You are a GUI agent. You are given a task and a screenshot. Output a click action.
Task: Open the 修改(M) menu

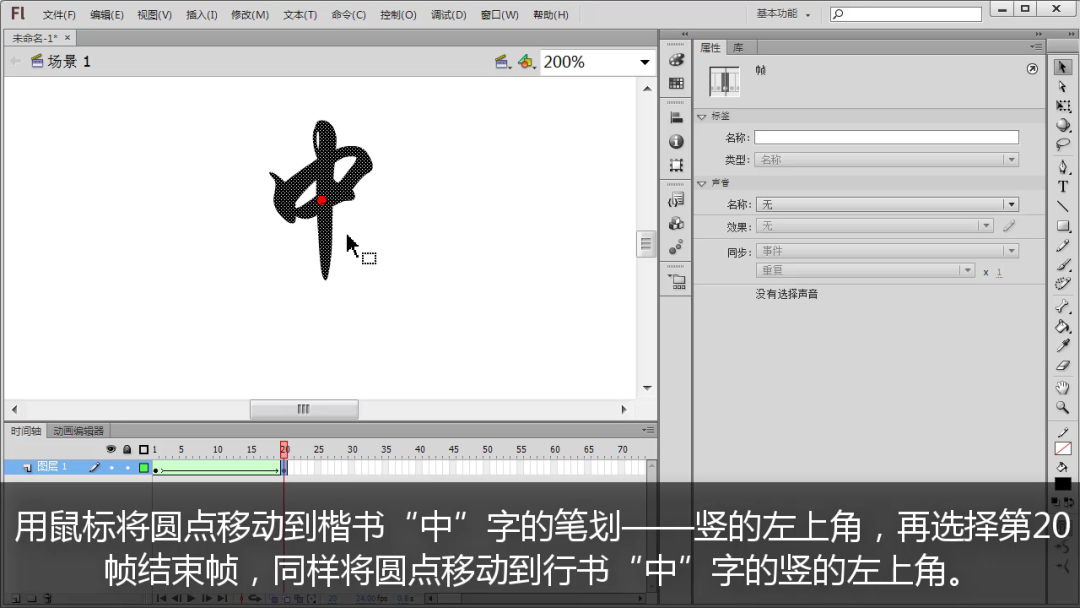pos(249,15)
